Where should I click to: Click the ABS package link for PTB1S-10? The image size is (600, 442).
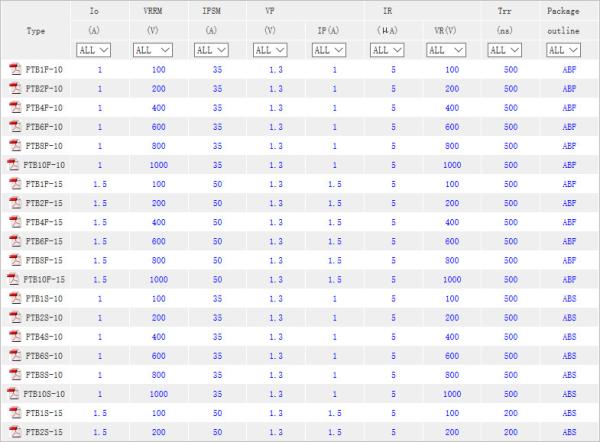[569, 298]
